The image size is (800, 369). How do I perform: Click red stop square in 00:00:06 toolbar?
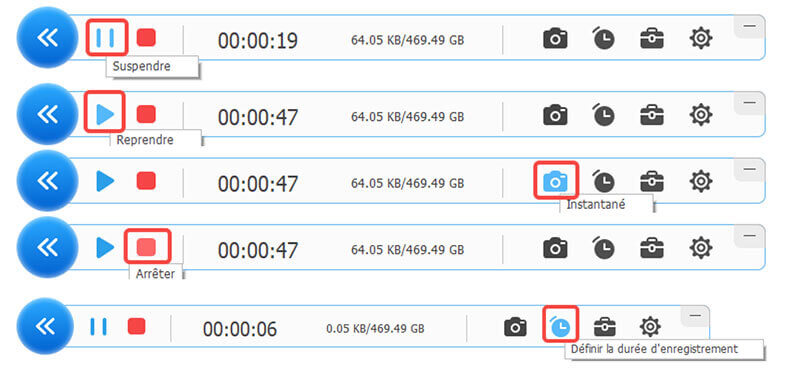pos(136,326)
